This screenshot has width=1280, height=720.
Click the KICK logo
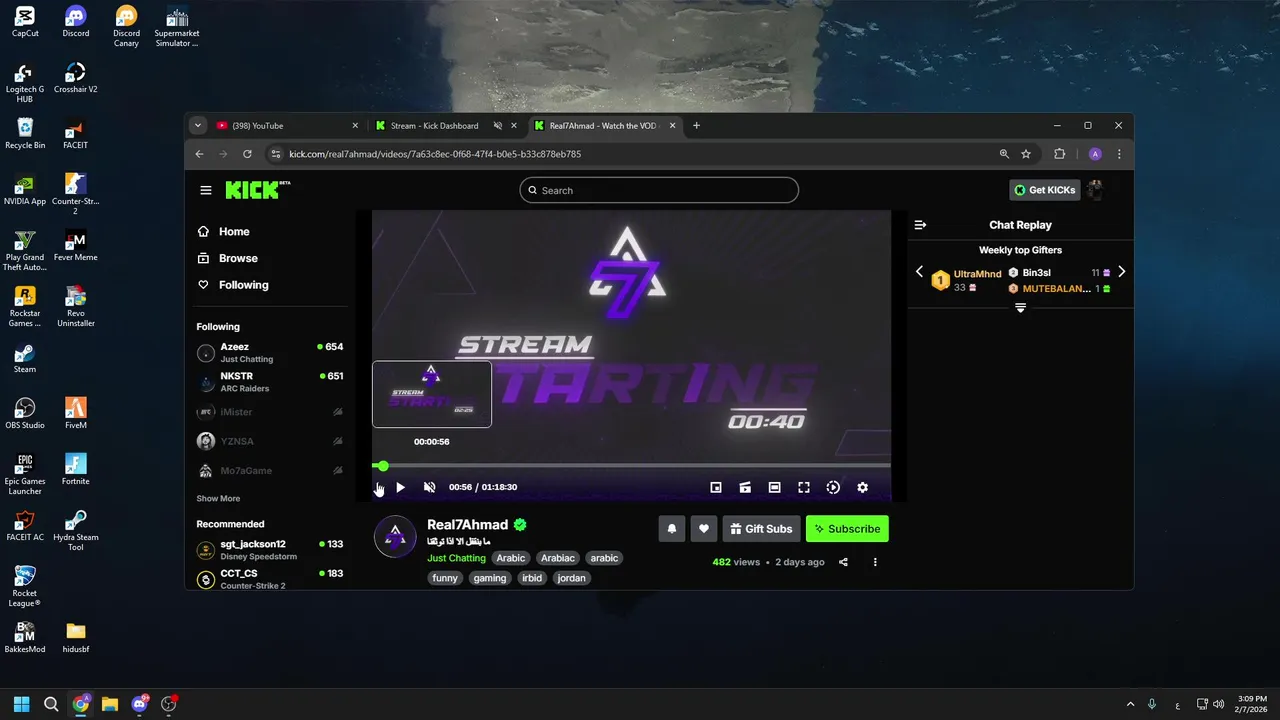(254, 190)
